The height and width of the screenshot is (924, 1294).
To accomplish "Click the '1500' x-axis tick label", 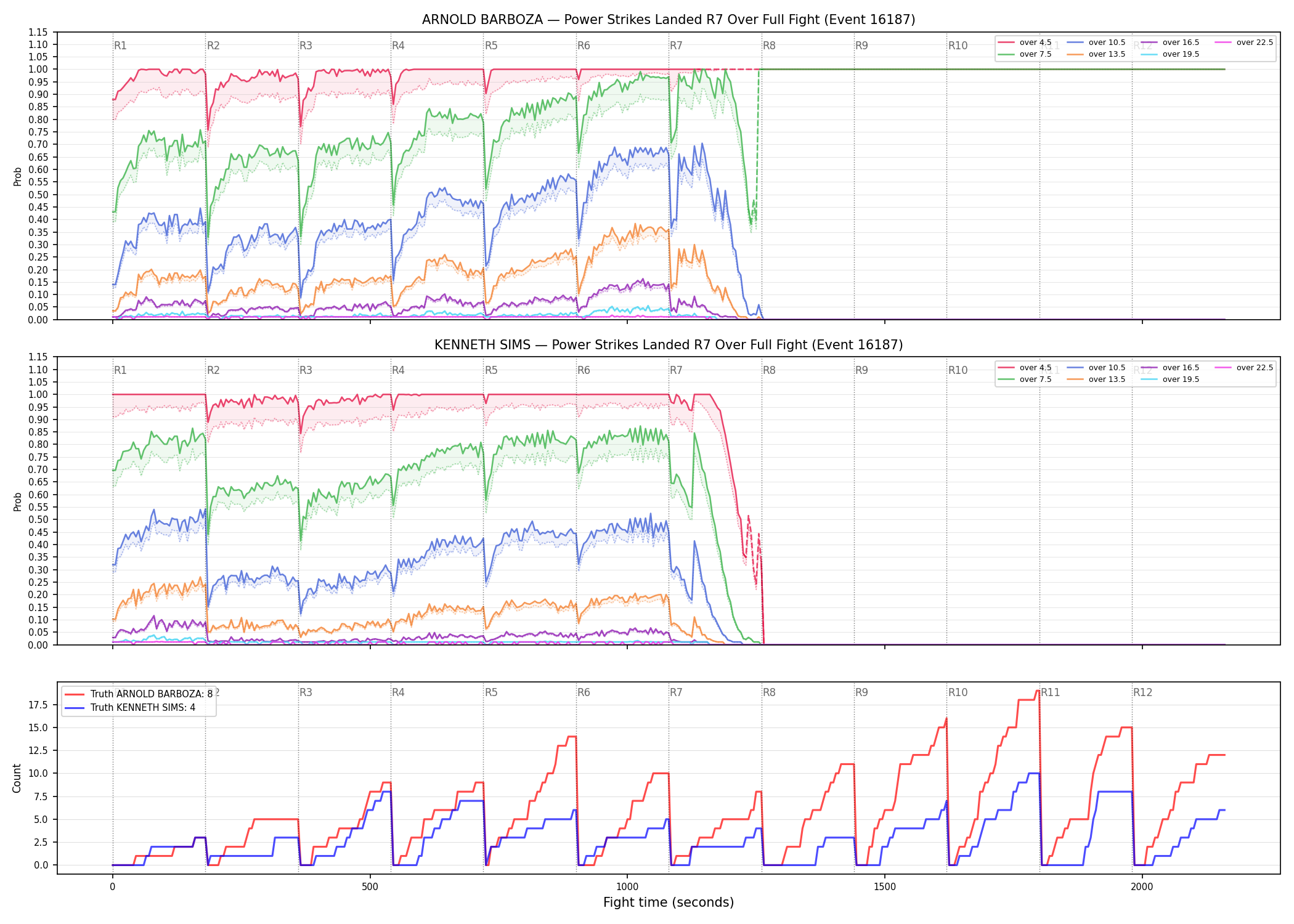I will click(885, 887).
